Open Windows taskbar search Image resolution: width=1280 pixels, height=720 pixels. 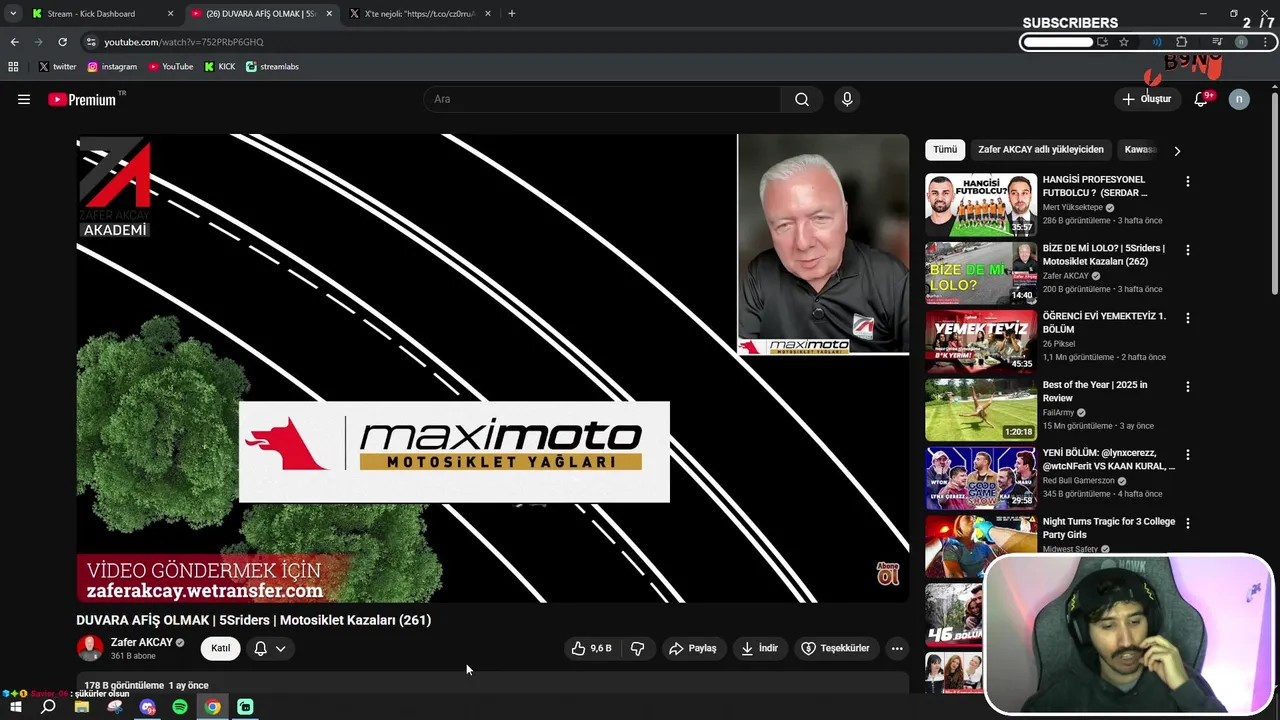[48, 707]
